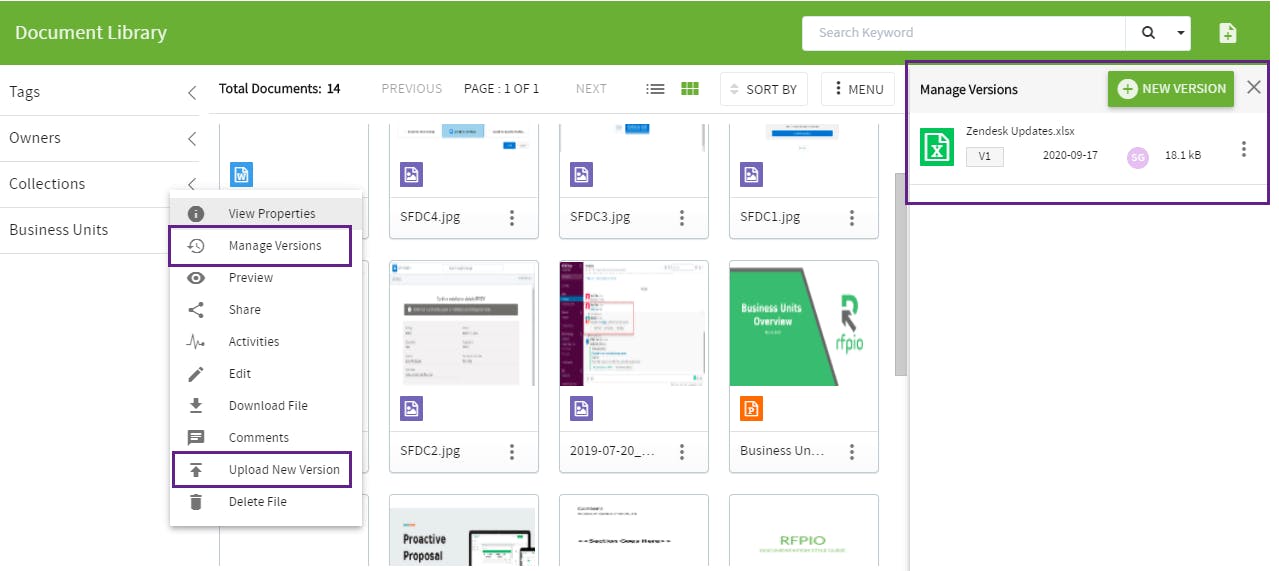The height and width of the screenshot is (571, 1279).
Task: Close the Manage Versions panel
Action: click(1254, 87)
